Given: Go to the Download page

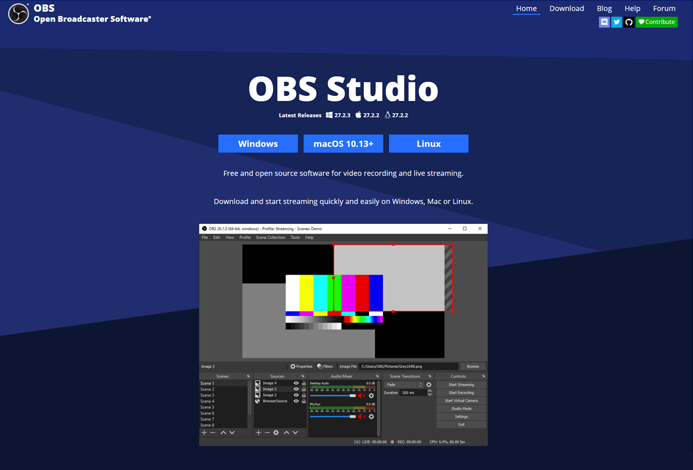Looking at the screenshot, I should click(567, 8).
